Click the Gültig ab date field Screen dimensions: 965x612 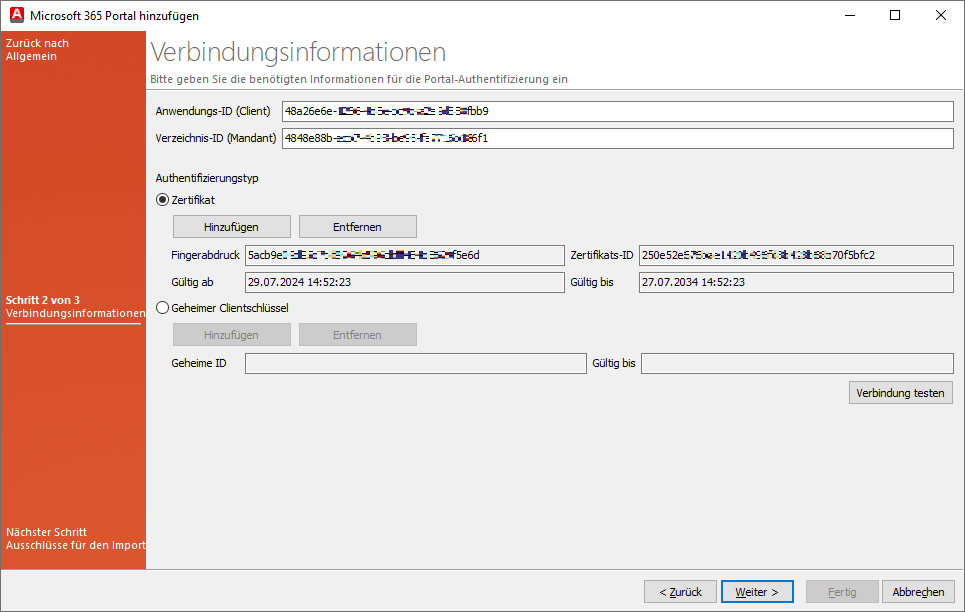[404, 282]
